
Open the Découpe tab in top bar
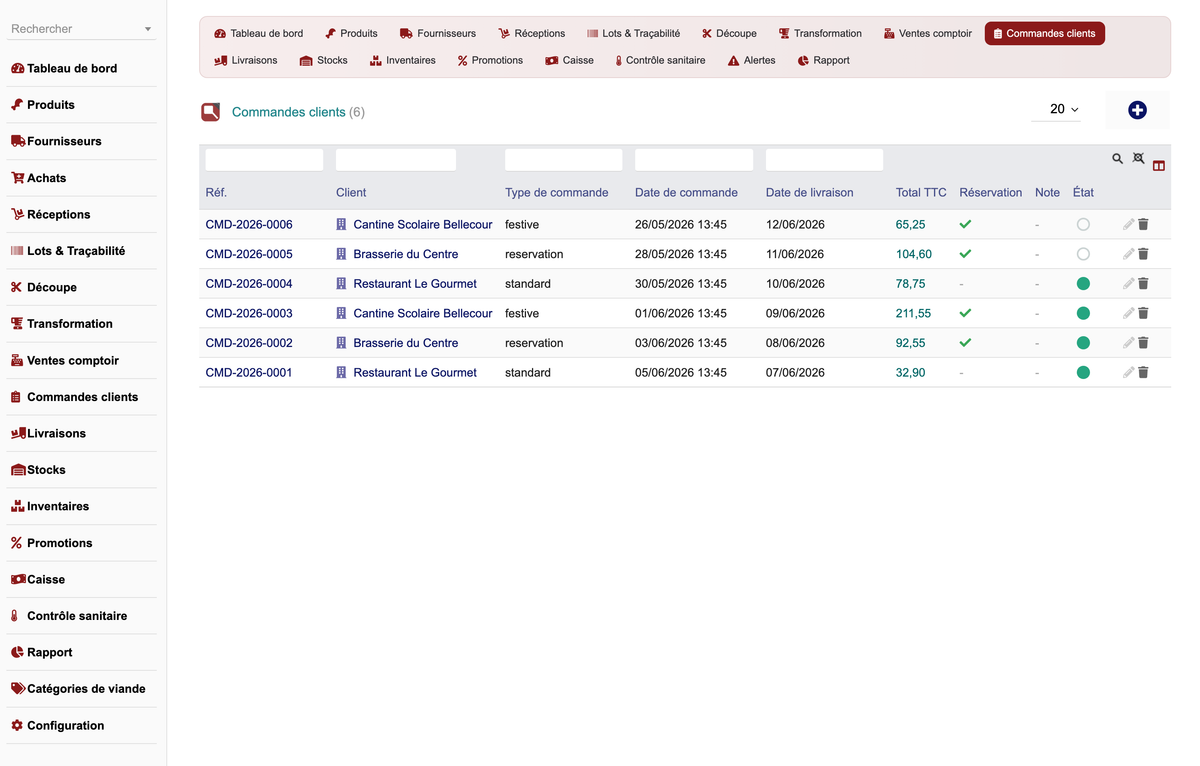[x=729, y=33]
